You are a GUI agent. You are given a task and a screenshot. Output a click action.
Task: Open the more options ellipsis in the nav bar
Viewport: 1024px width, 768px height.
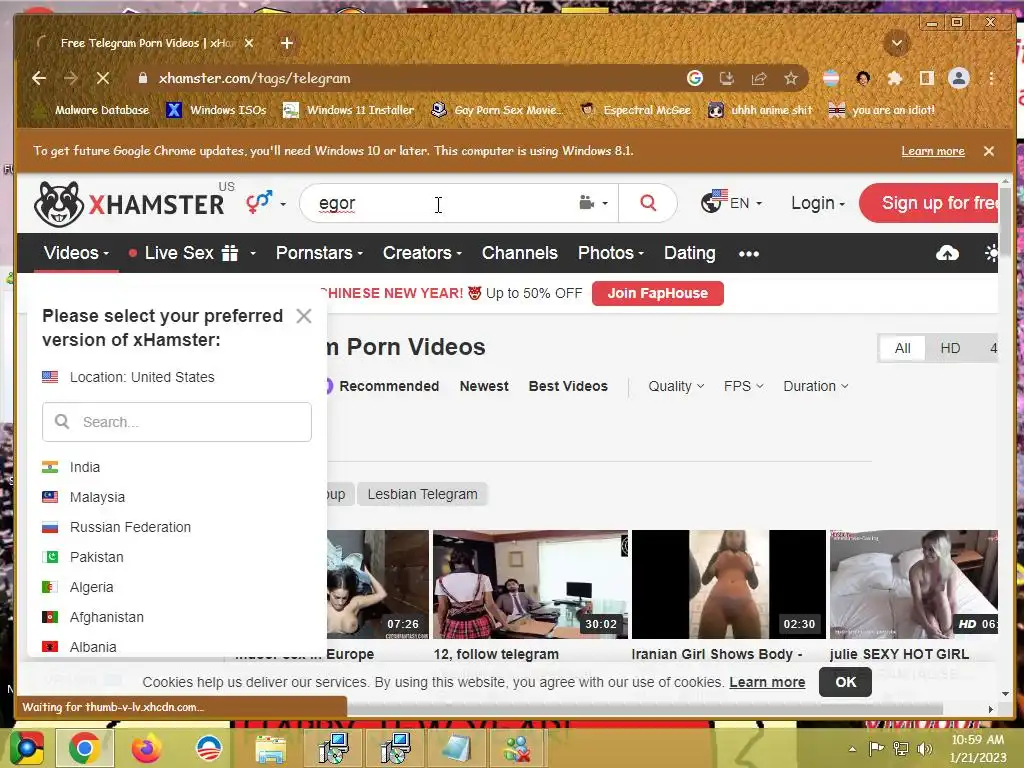(x=749, y=253)
